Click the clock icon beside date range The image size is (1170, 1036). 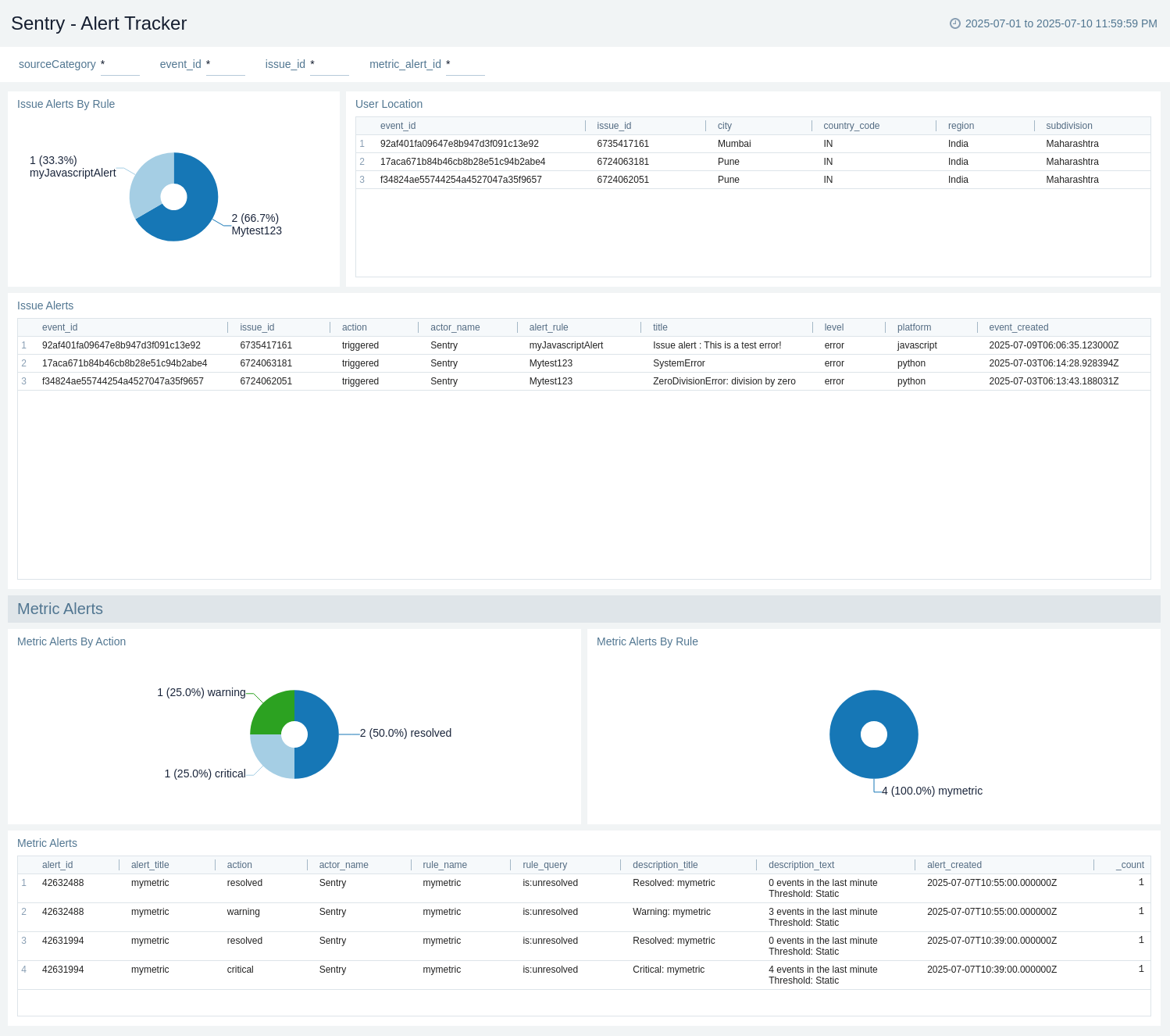(x=954, y=23)
